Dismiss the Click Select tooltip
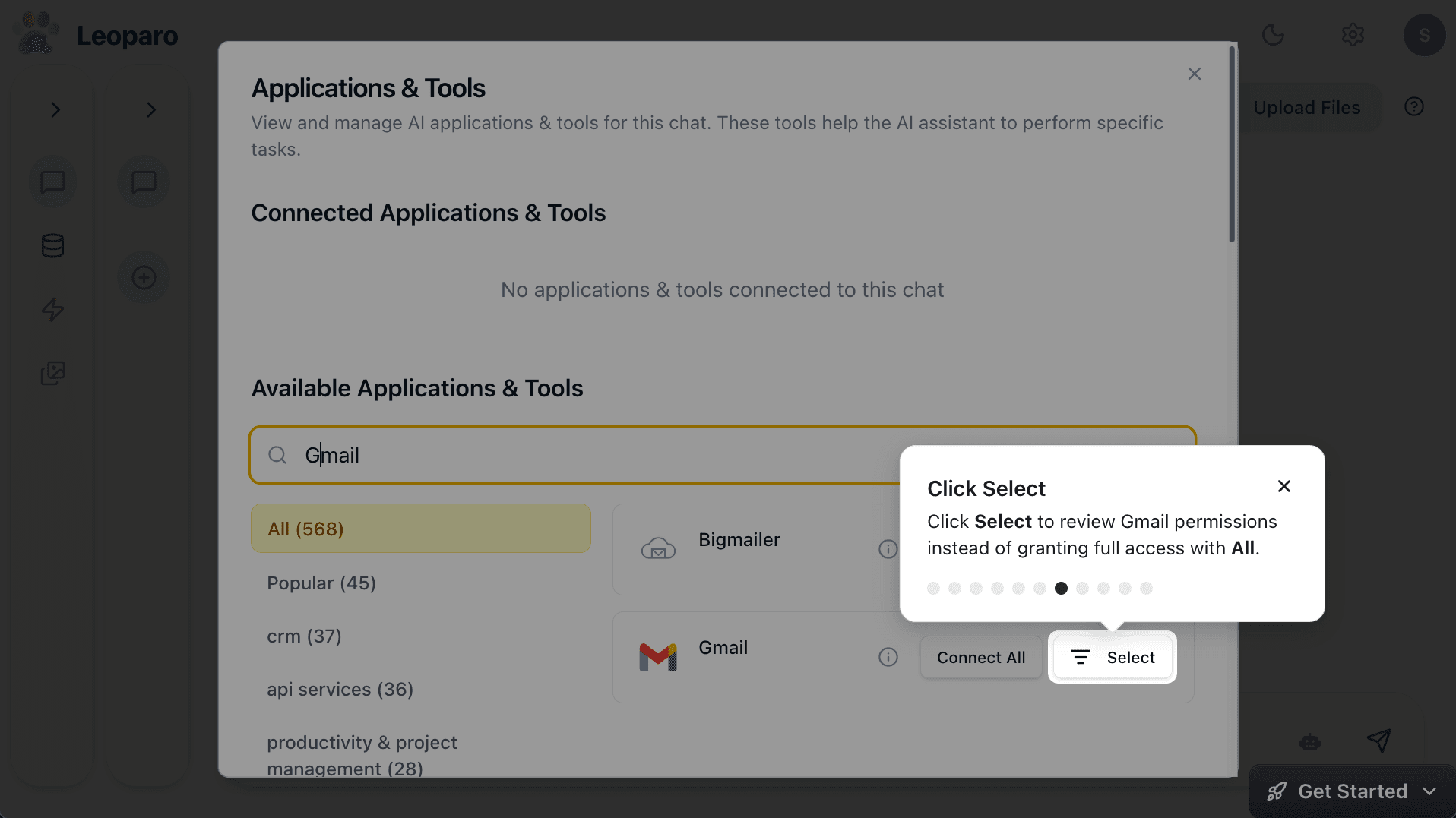Screen dimensions: 1456x818 coord(1283,486)
